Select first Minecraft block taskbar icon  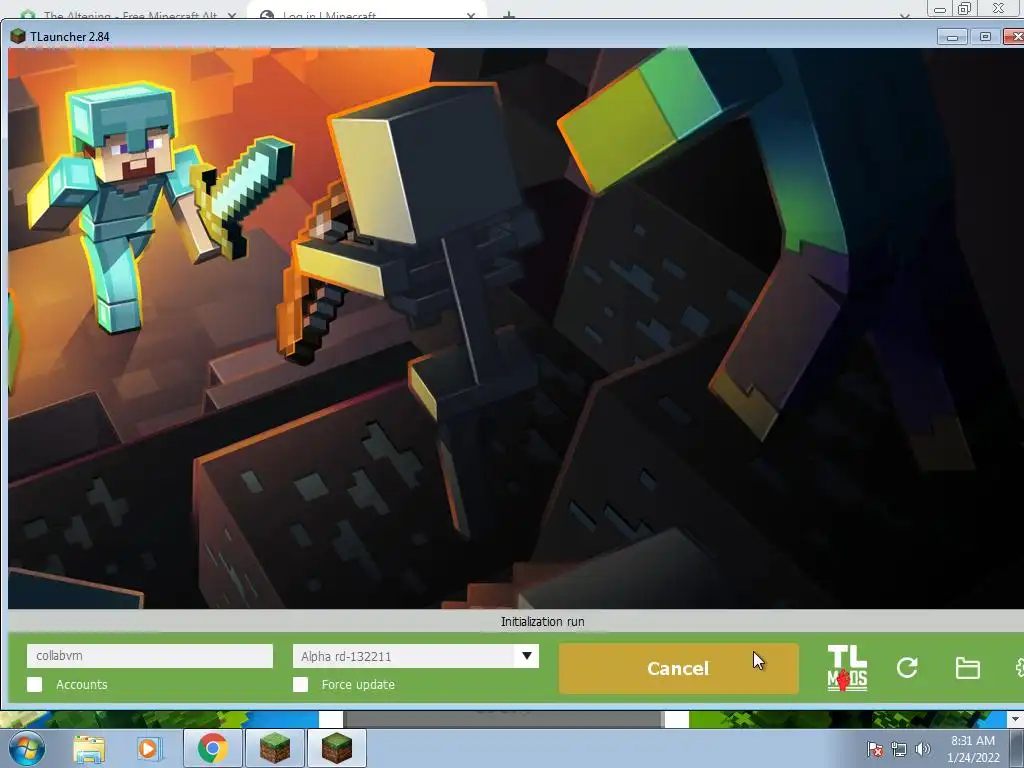pos(274,748)
